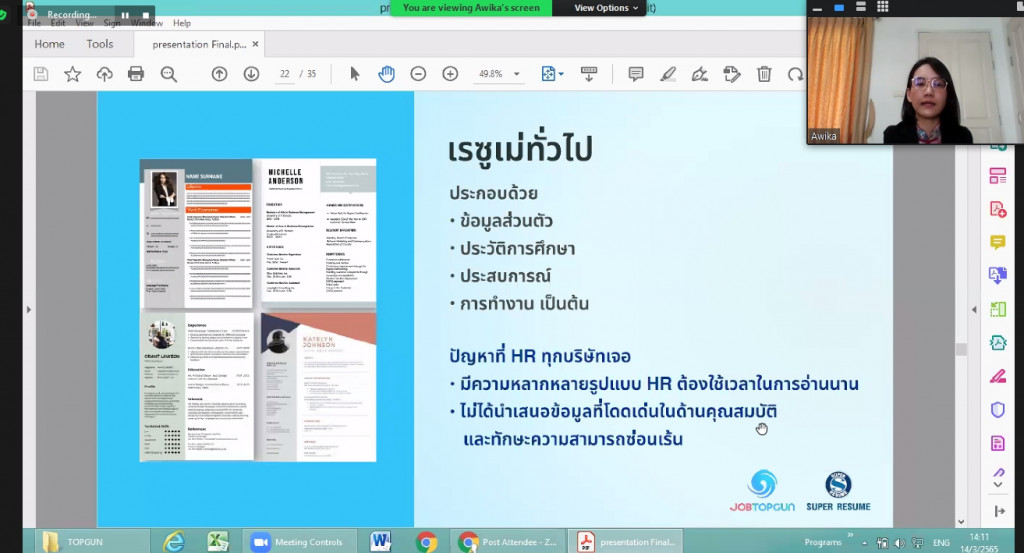Click the delete trash icon
Image resolution: width=1024 pixels, height=553 pixels.
pos(764,74)
